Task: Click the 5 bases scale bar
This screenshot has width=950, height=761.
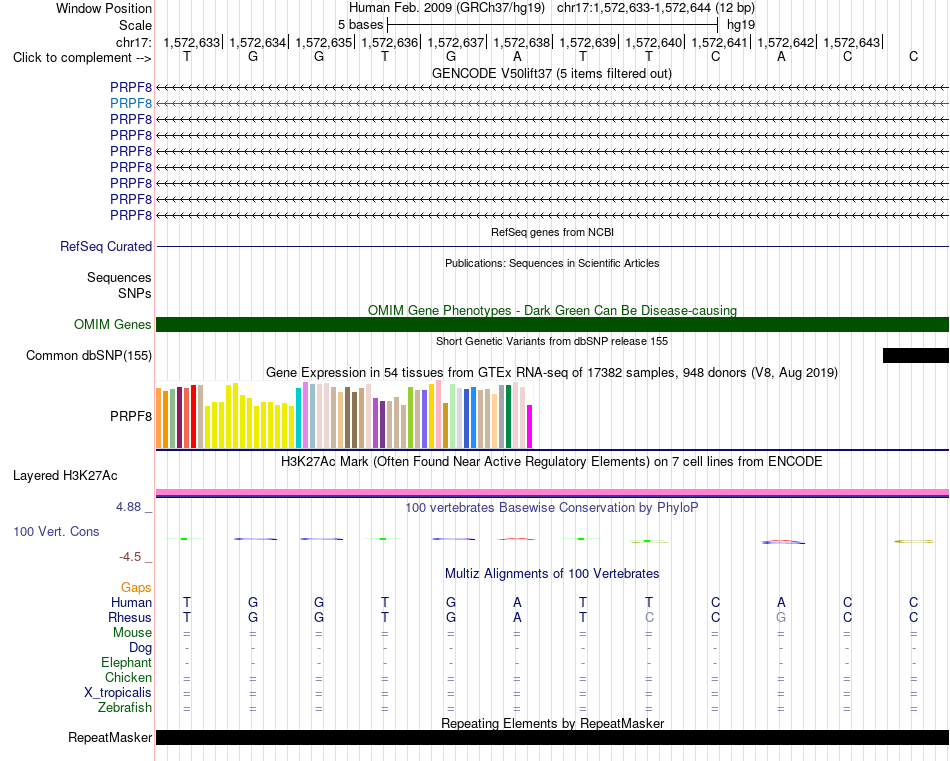Action: coord(553,25)
